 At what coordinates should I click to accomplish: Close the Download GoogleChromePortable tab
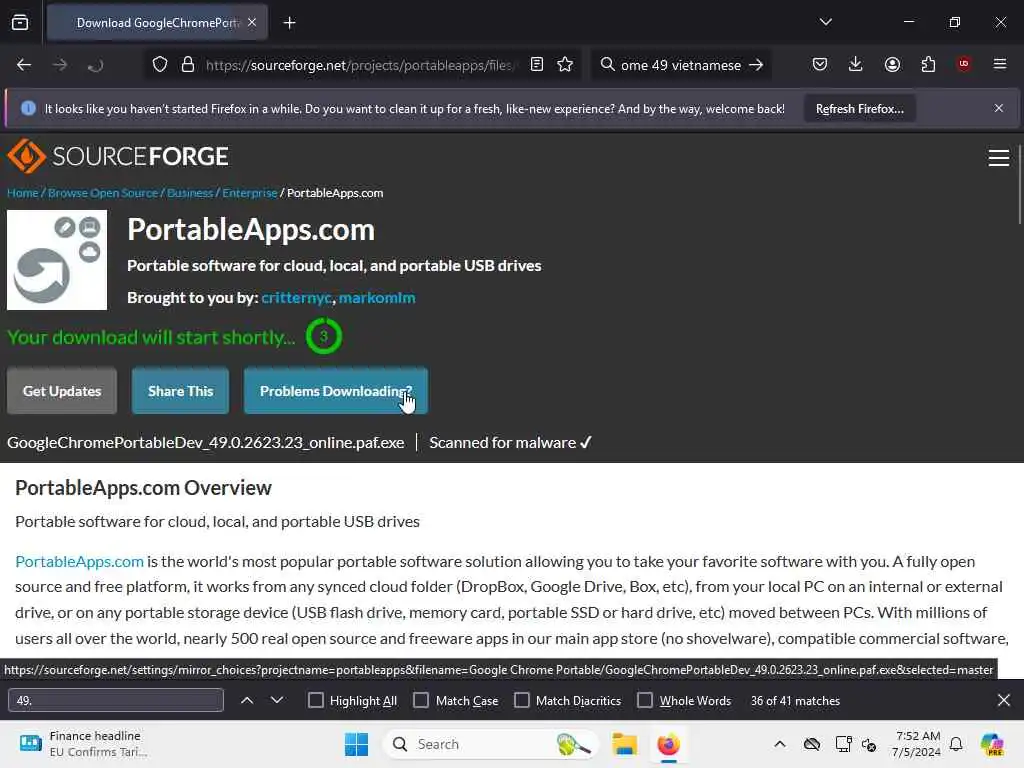[252, 23]
